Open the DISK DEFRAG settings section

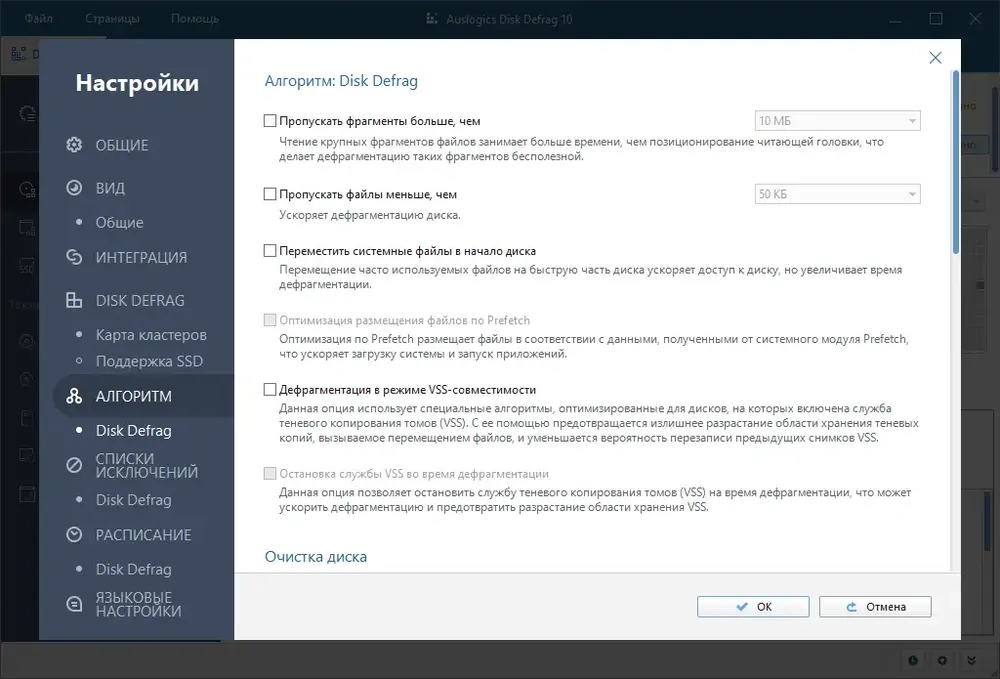coord(140,300)
